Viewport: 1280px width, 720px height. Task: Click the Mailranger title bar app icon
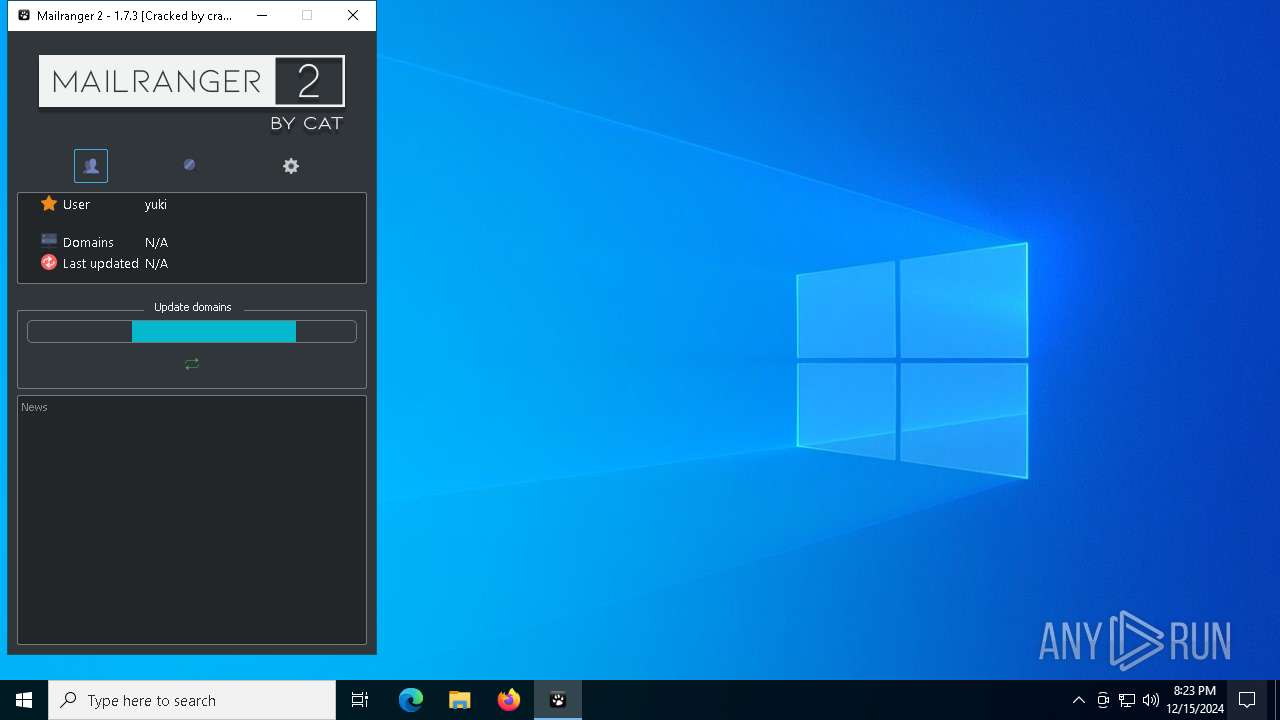pos(24,16)
